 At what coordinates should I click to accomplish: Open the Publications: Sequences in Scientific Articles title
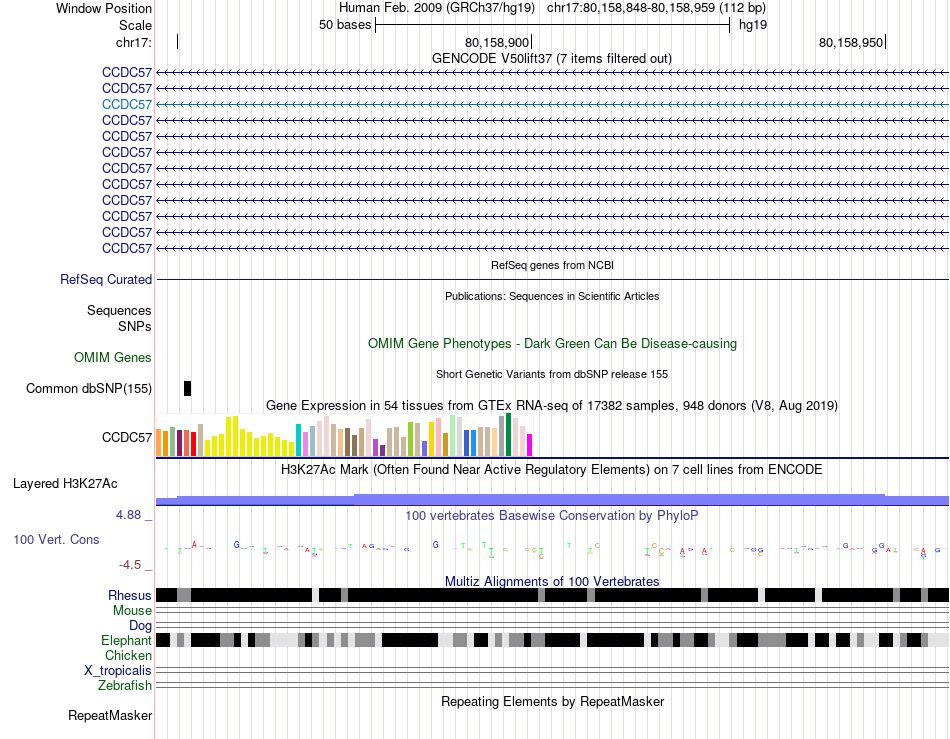[552, 296]
